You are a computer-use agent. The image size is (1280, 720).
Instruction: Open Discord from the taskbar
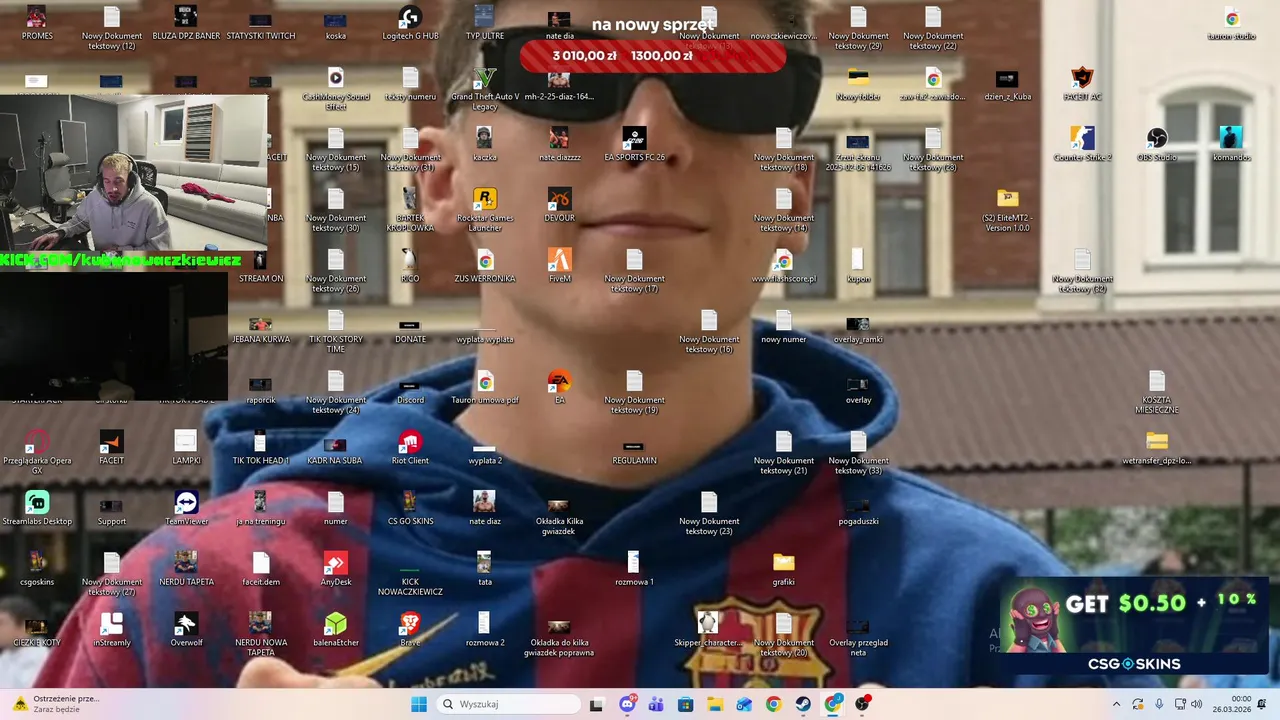point(627,704)
